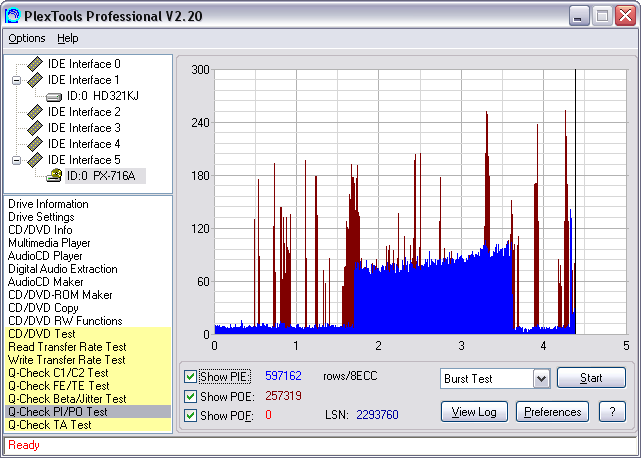This screenshot has width=641, height=458.
Task: Open CD/DVD Copy
Action: [x=43, y=308]
